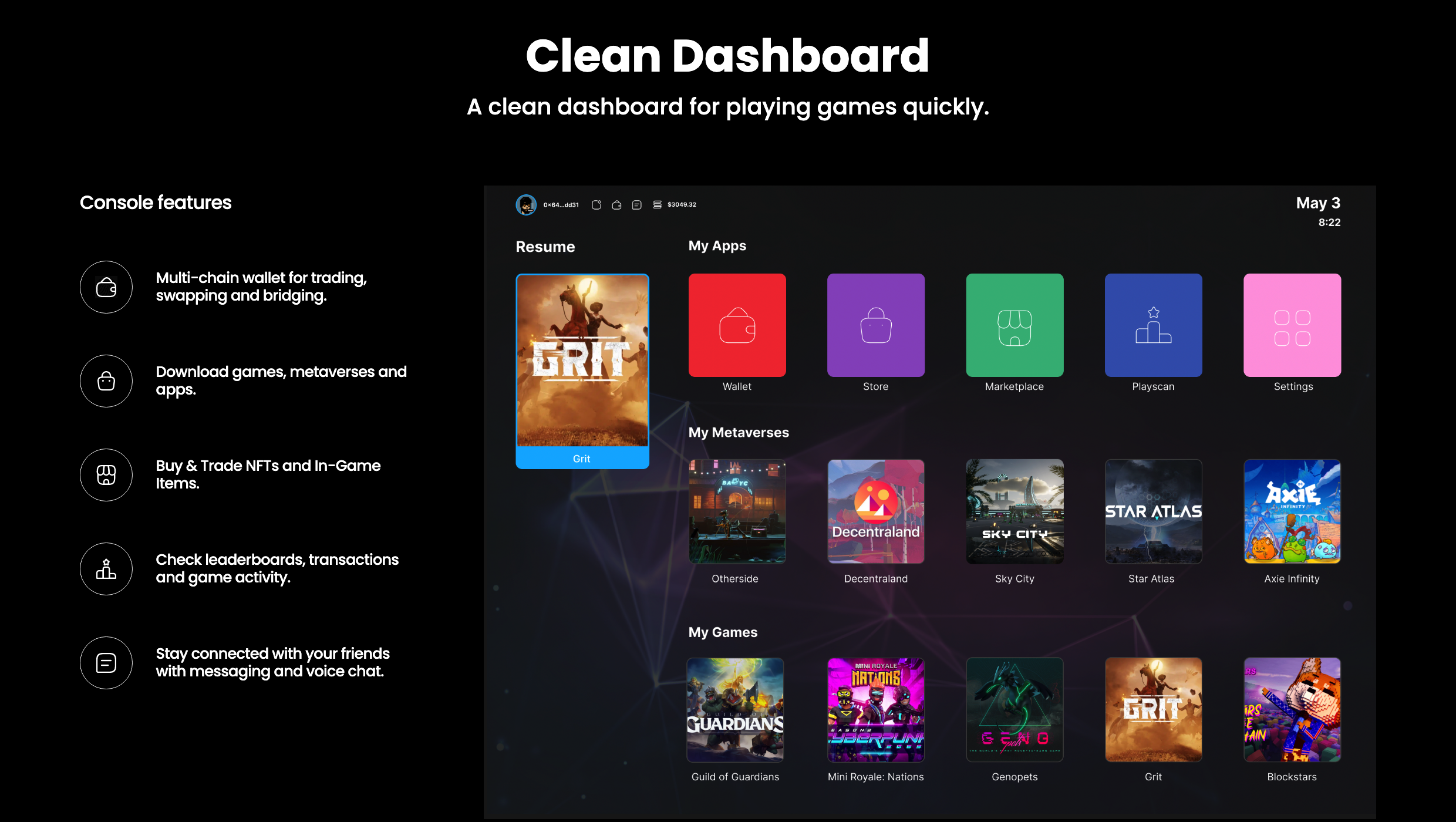
Task: Open the messages icon in dashboard top bar
Action: (636, 205)
